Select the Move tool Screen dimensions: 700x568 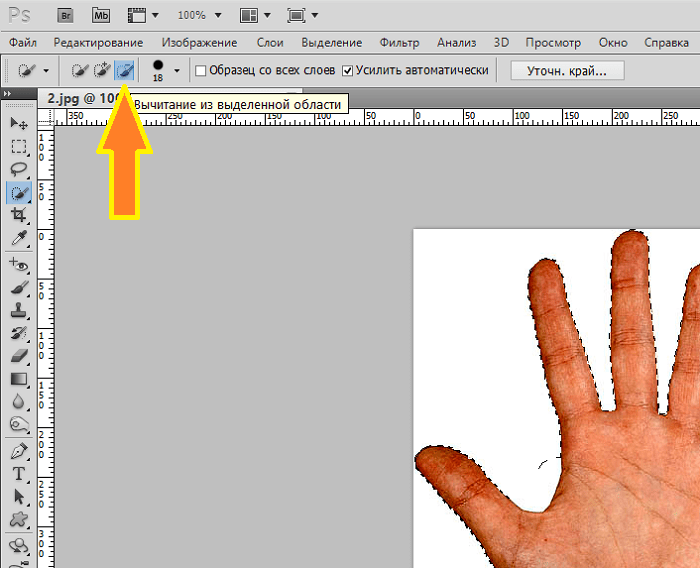19,123
